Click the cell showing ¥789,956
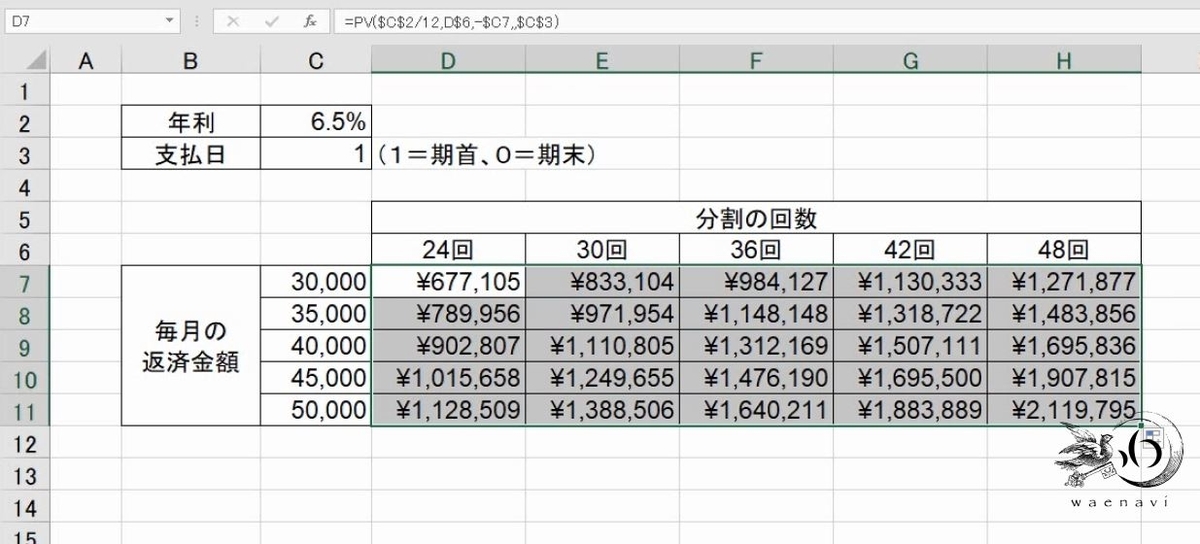 (448, 315)
